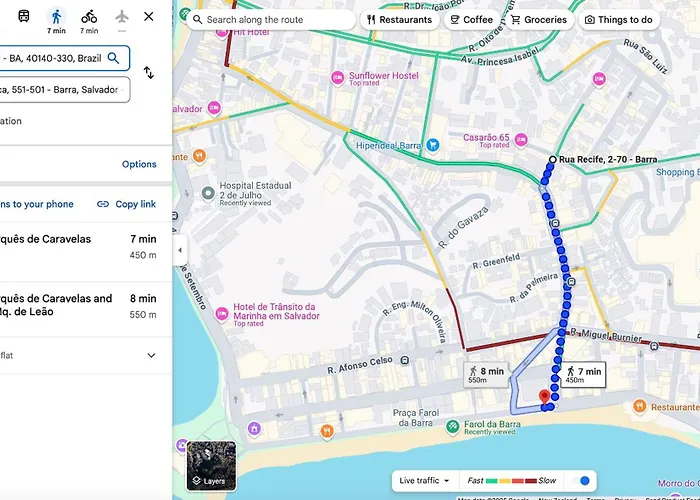Expand the mostly flat elevation details
The width and height of the screenshot is (700, 500).
pyautogui.click(x=151, y=355)
